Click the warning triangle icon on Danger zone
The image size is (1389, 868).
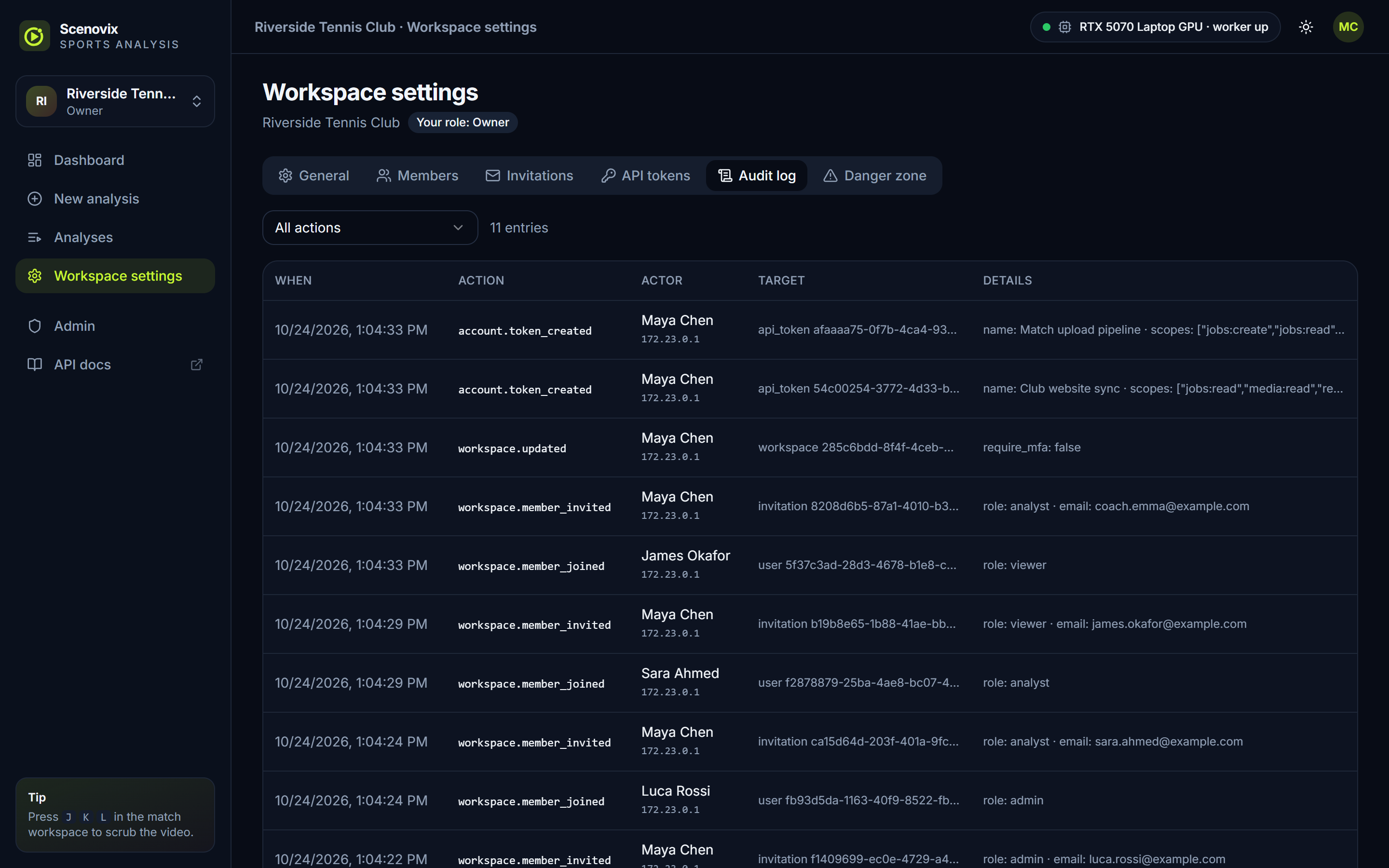pos(830,176)
